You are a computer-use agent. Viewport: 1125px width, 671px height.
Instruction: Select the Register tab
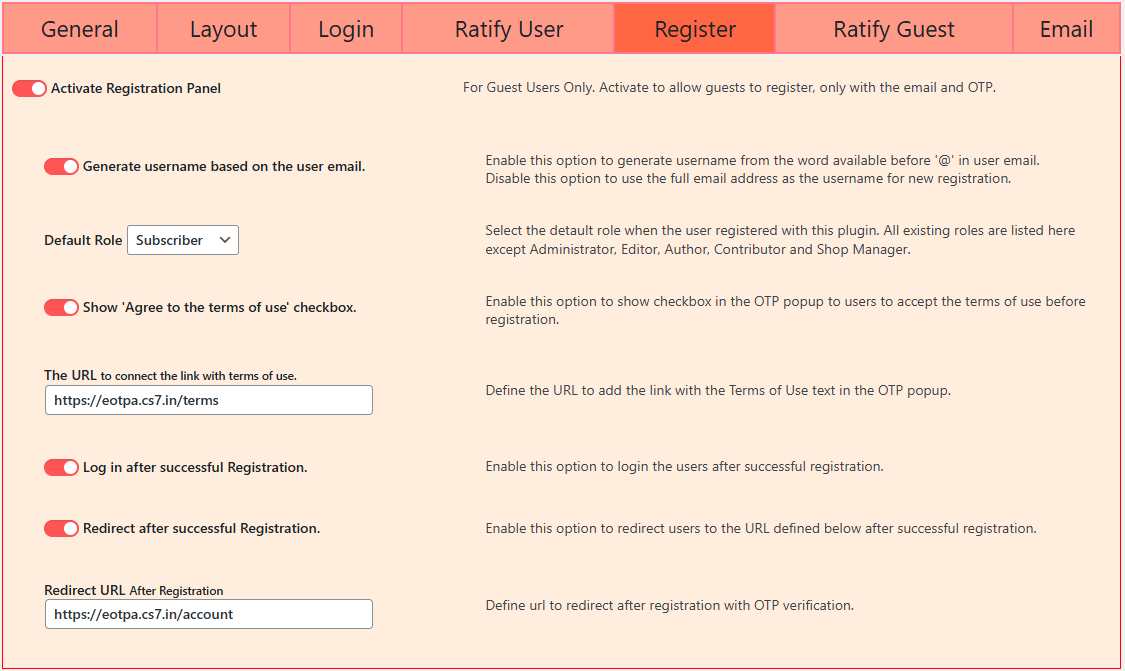coord(695,29)
